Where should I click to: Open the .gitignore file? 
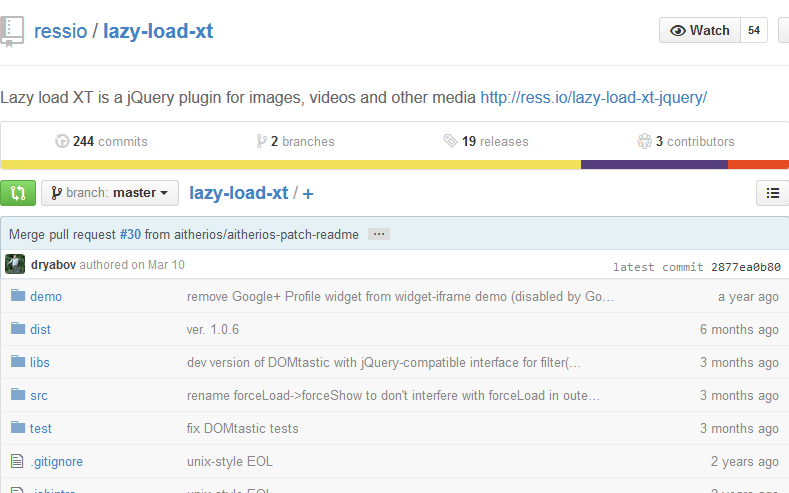pos(56,461)
